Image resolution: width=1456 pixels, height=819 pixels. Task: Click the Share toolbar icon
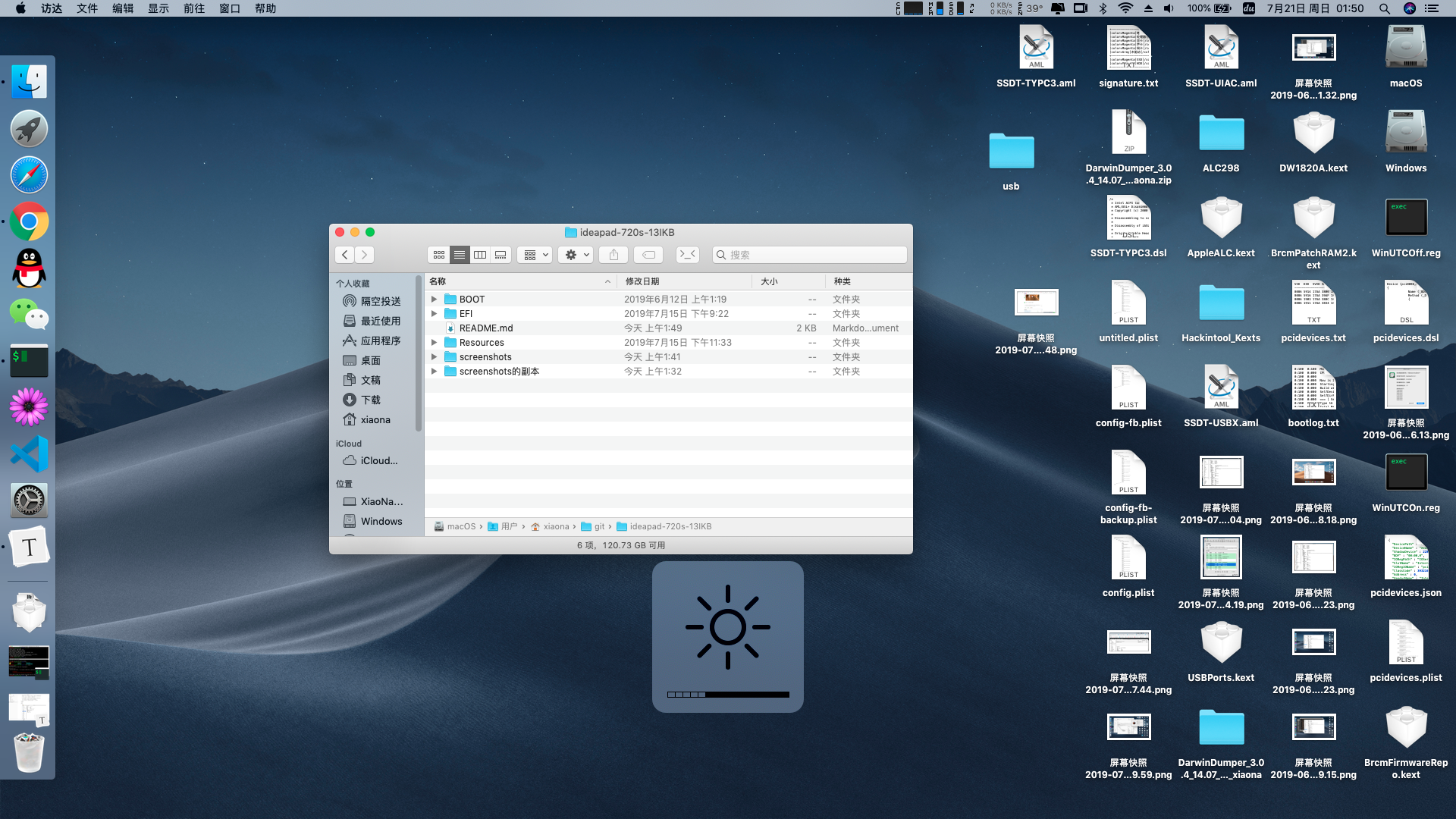tap(613, 255)
